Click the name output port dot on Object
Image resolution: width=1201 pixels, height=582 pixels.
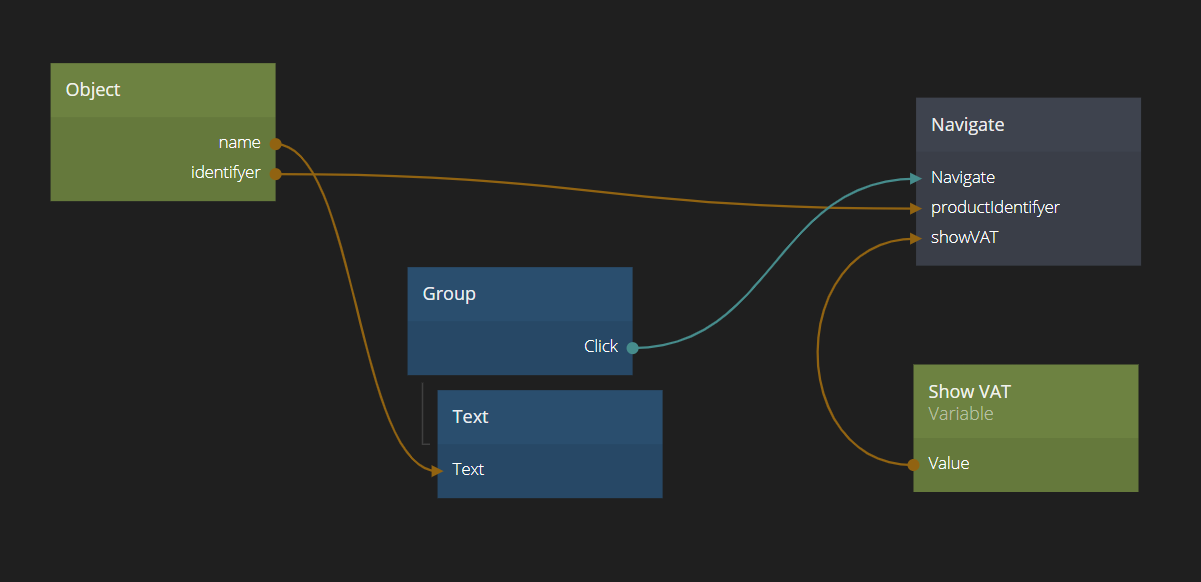276,143
